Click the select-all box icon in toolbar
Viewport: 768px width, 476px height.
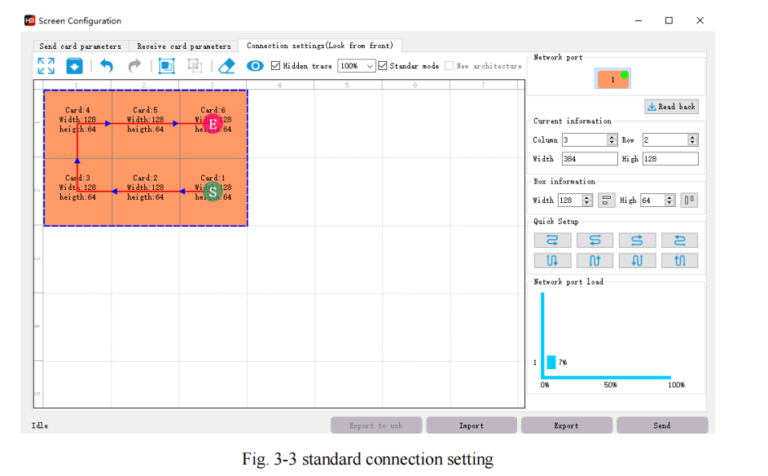166,66
